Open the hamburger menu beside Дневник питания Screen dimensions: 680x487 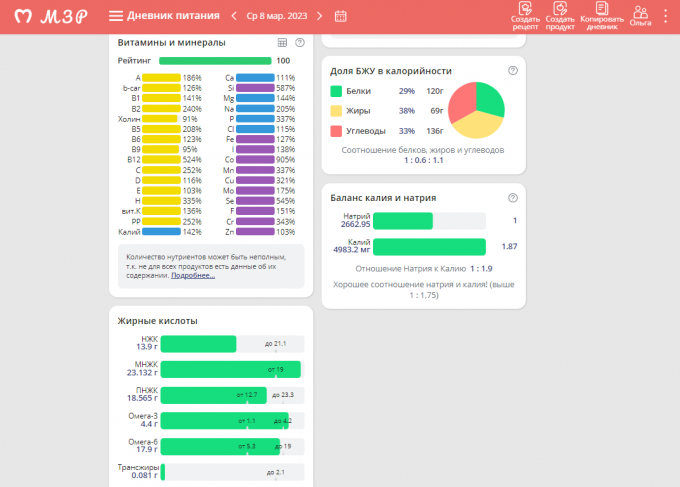pyautogui.click(x=116, y=16)
